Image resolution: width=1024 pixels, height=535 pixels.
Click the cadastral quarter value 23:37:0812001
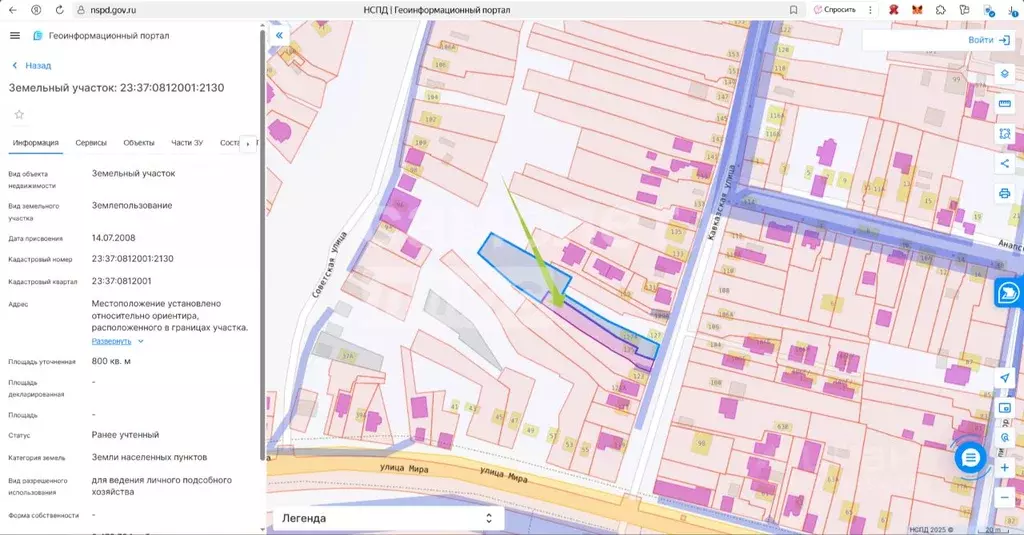pyautogui.click(x=121, y=281)
